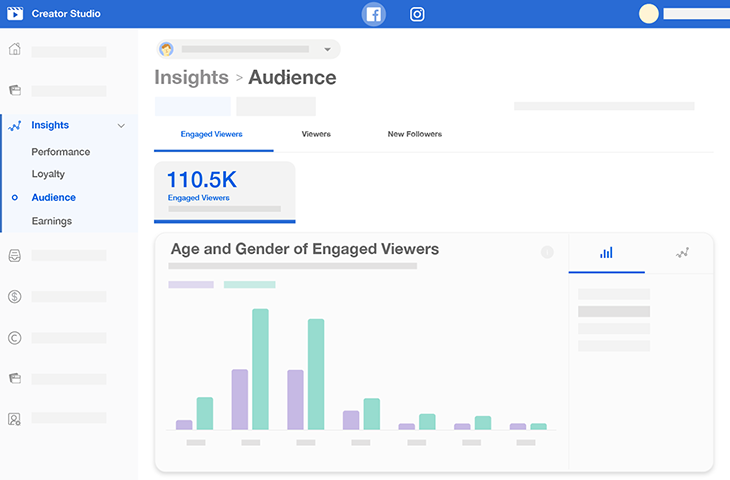The height and width of the screenshot is (480, 730).
Task: Select the bar chart view icon
Action: (x=606, y=253)
